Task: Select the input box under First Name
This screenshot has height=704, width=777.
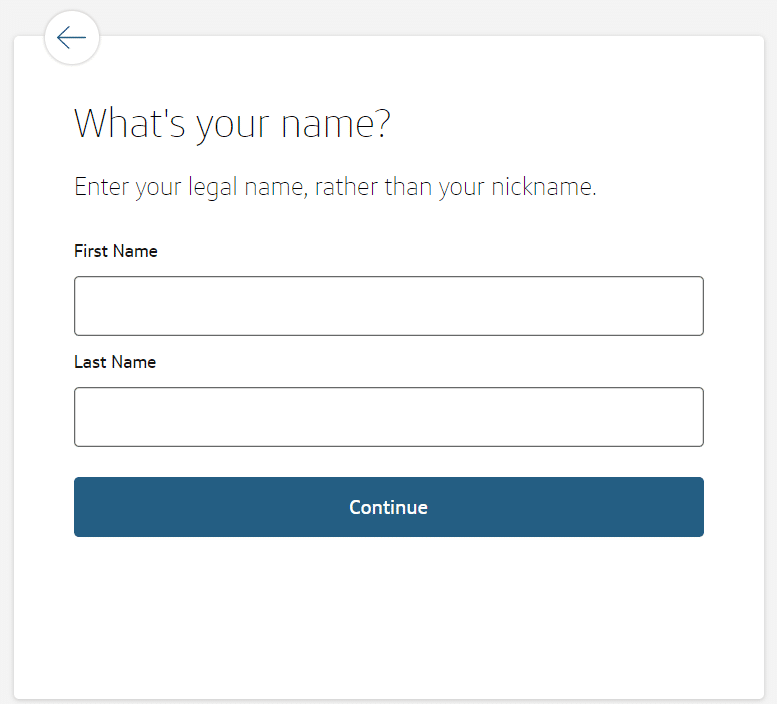Action: coord(388,306)
